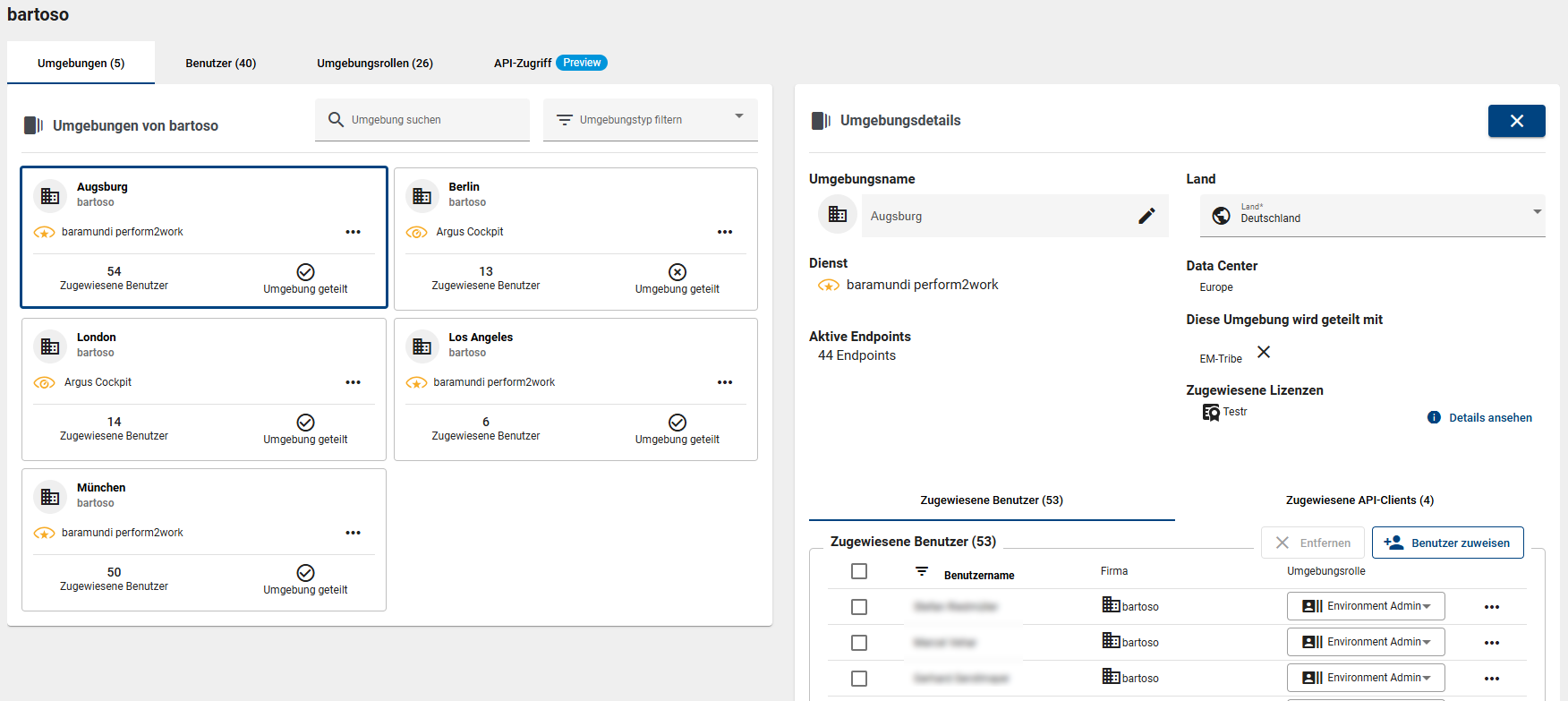Screen dimensions: 1568x701
Task: Check the checkbox for the third user row
Action: (859, 679)
